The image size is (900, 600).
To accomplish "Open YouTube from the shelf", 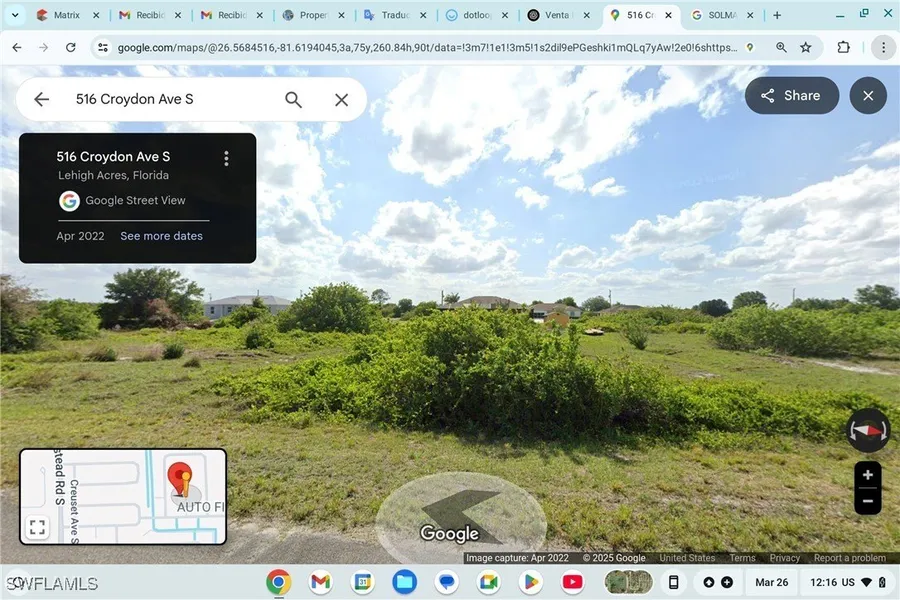I will click(x=572, y=582).
